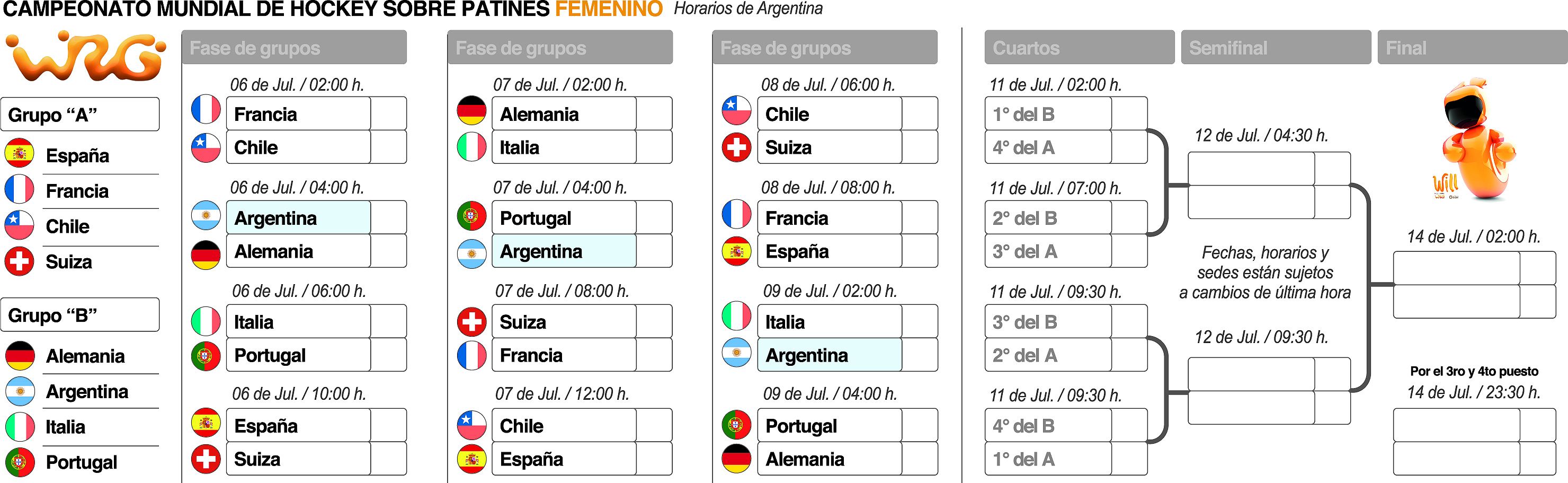Select the Semifinal header tab
Viewport: 1568px width, 483px height.
1275,48
